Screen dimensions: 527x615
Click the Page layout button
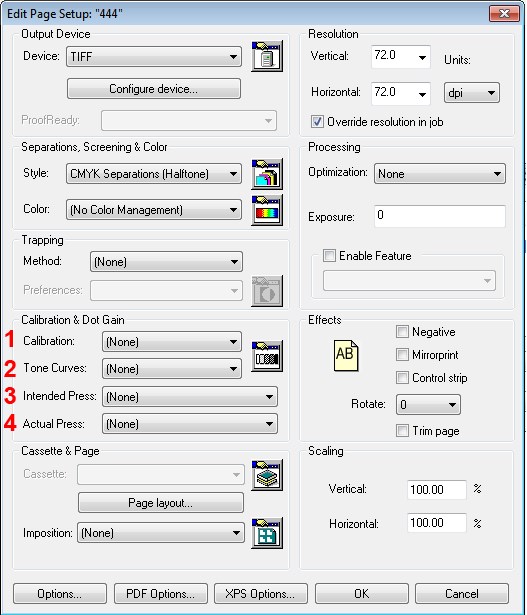[x=161, y=503]
